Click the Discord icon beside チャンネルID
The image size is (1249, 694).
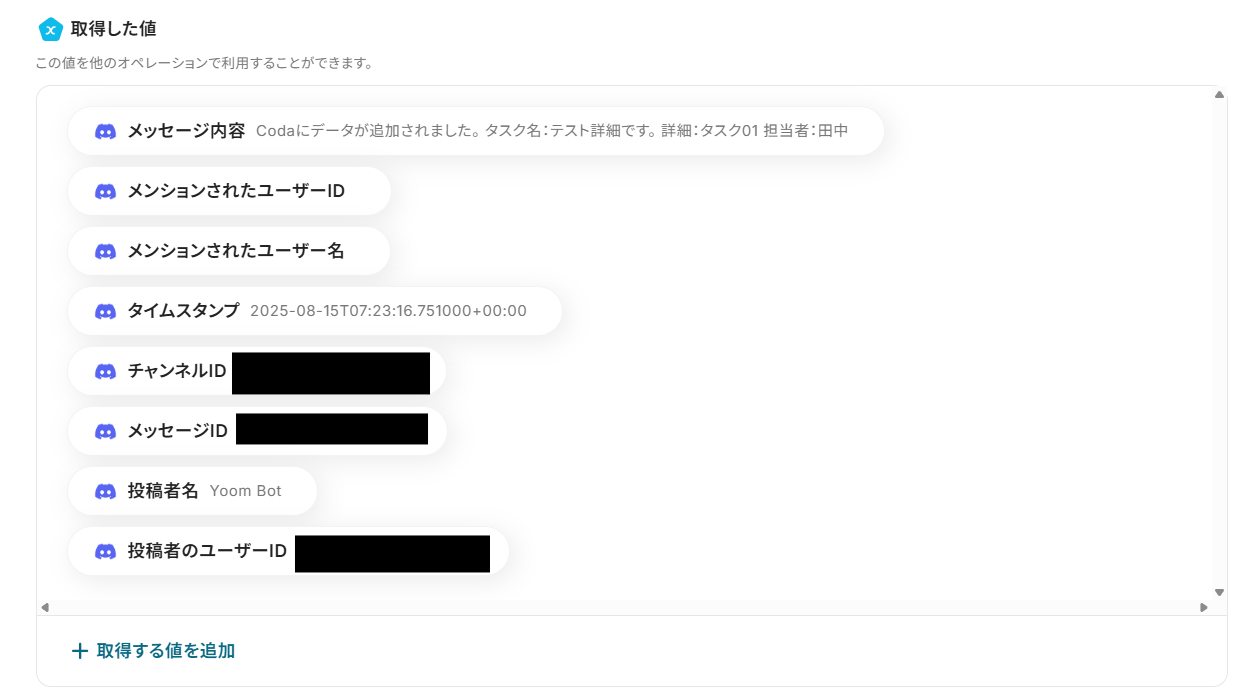105,371
